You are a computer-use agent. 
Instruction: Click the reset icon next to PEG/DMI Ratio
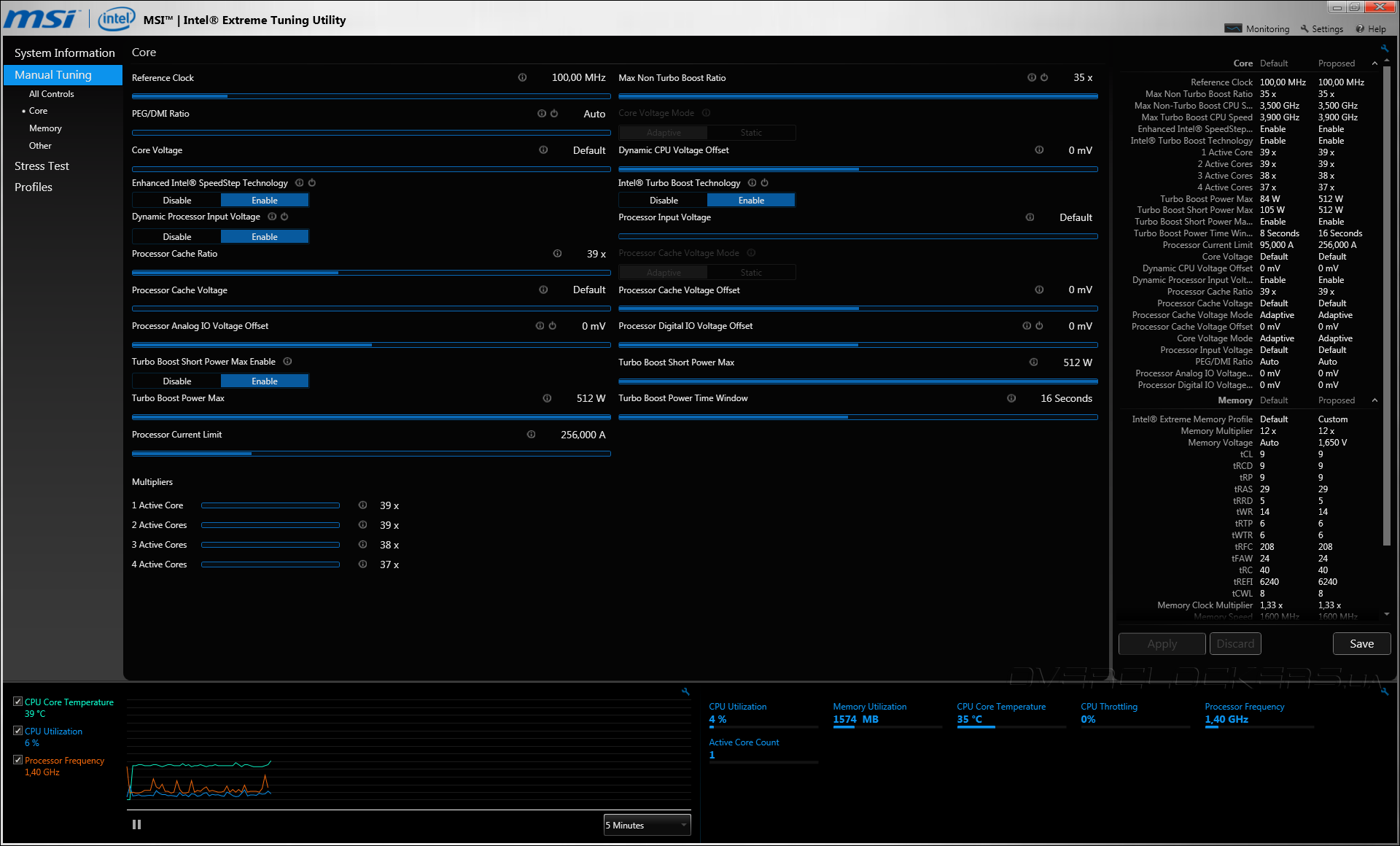pyautogui.click(x=554, y=114)
